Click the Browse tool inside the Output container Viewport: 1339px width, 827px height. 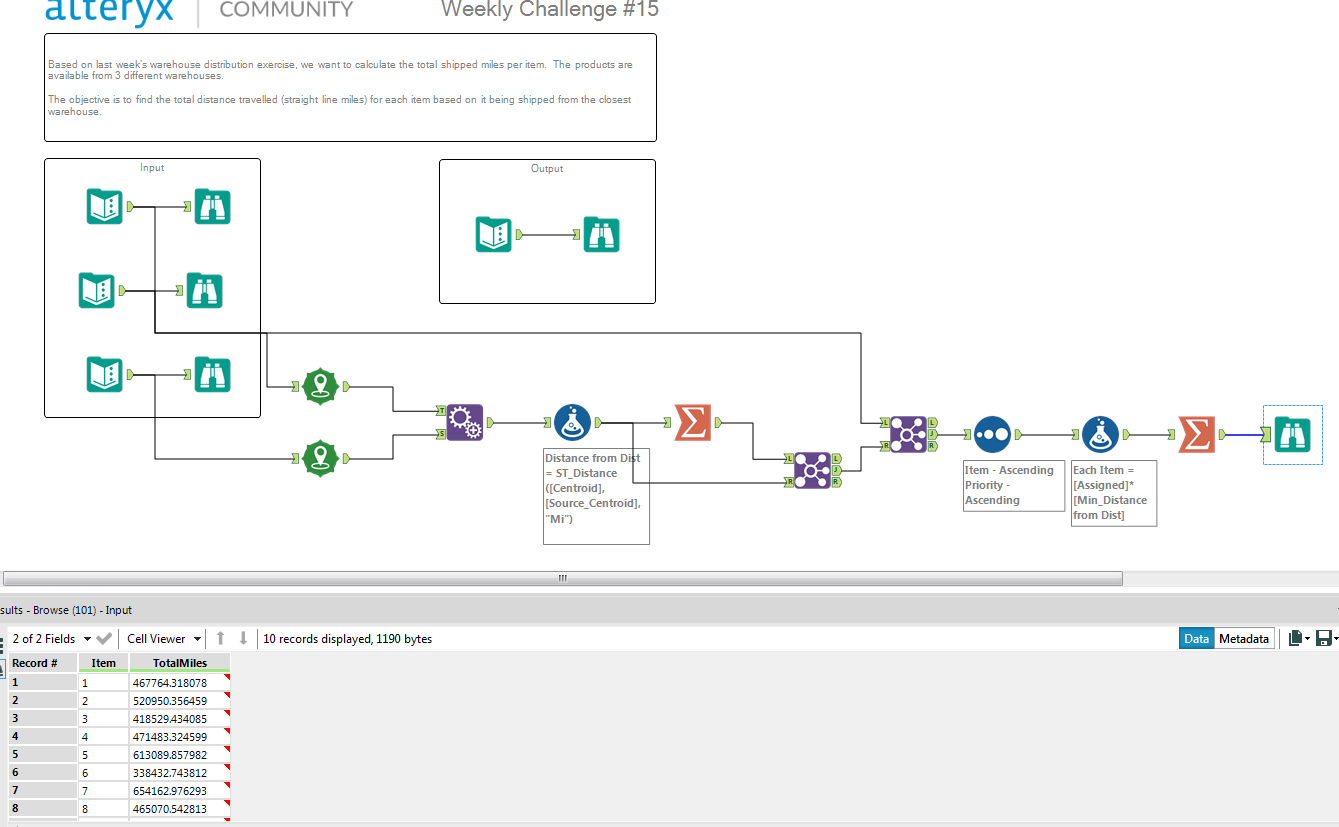[601, 234]
